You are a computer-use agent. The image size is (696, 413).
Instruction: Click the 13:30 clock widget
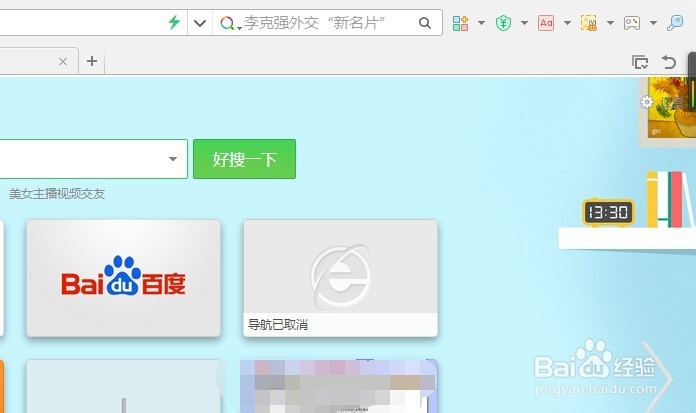click(608, 212)
